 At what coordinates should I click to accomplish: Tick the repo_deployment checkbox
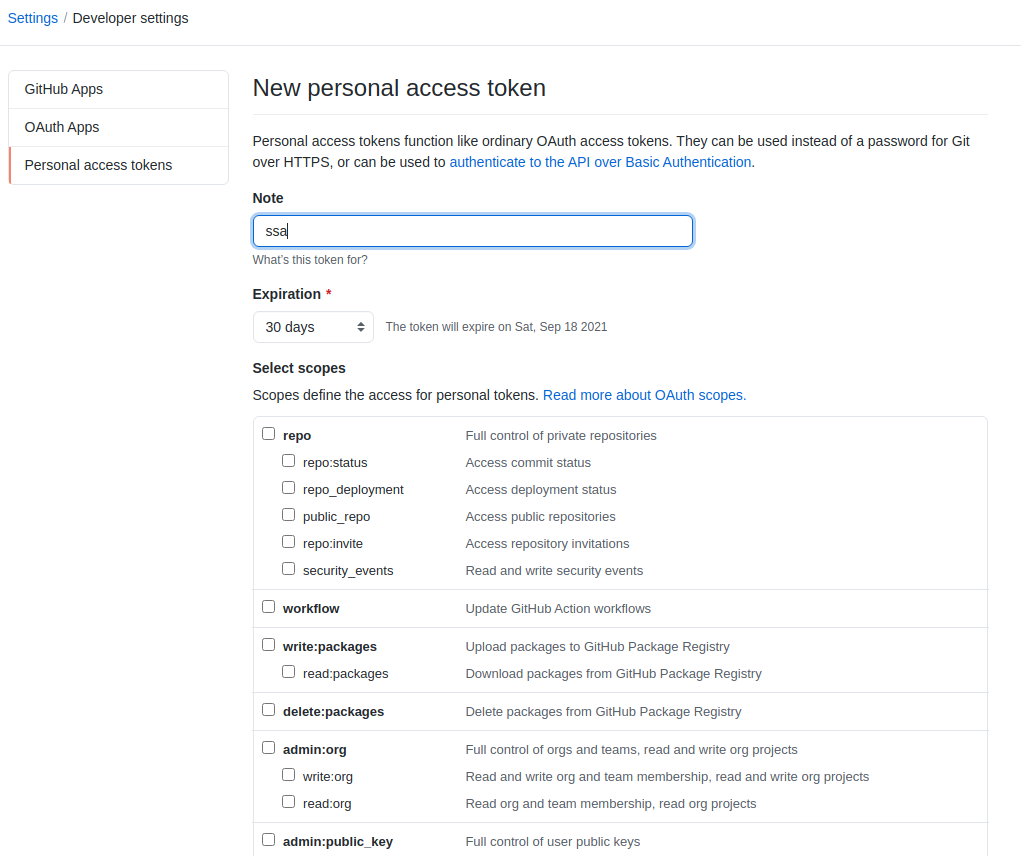click(x=288, y=488)
